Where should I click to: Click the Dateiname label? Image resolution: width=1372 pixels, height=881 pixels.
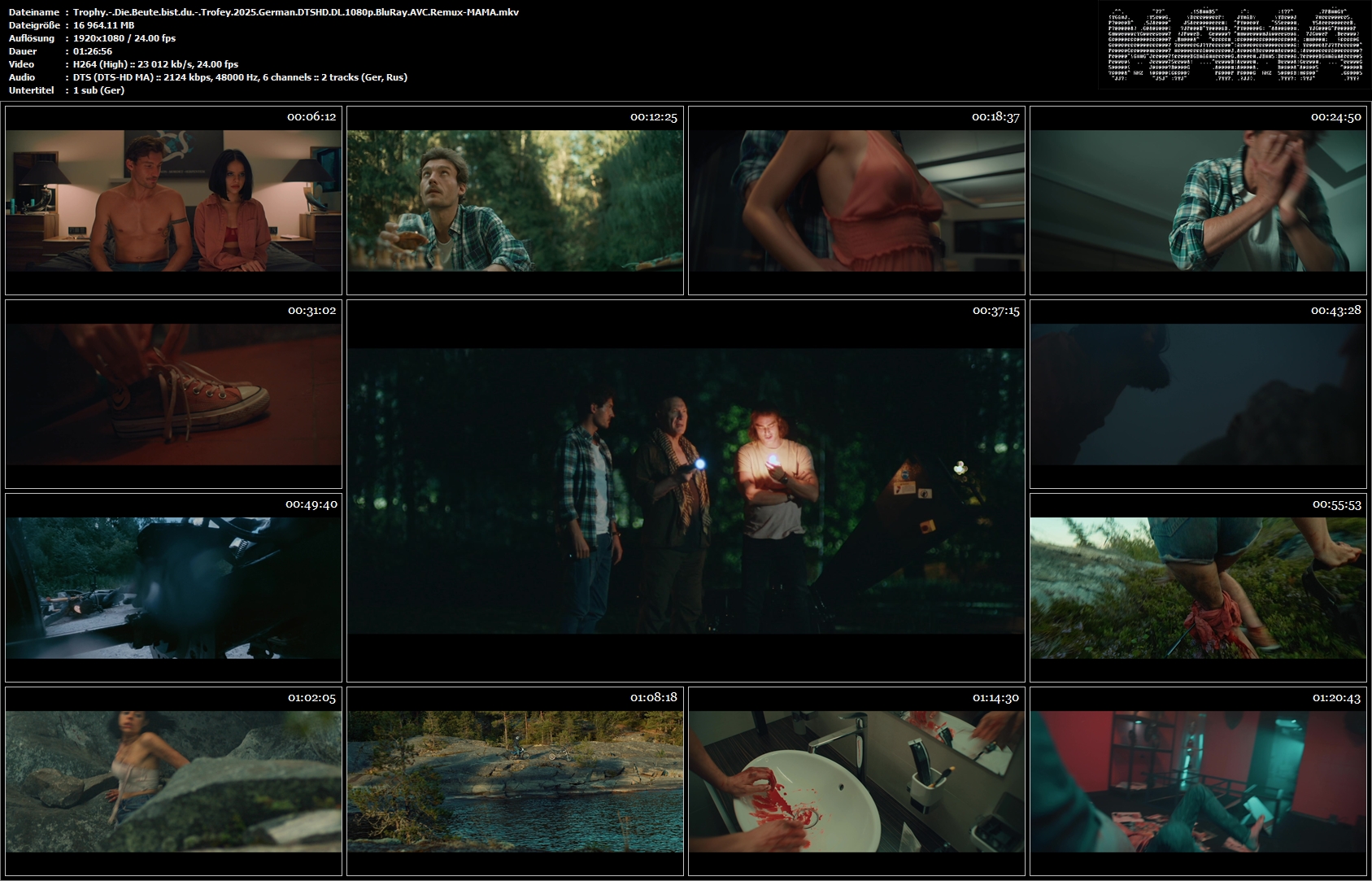34,12
